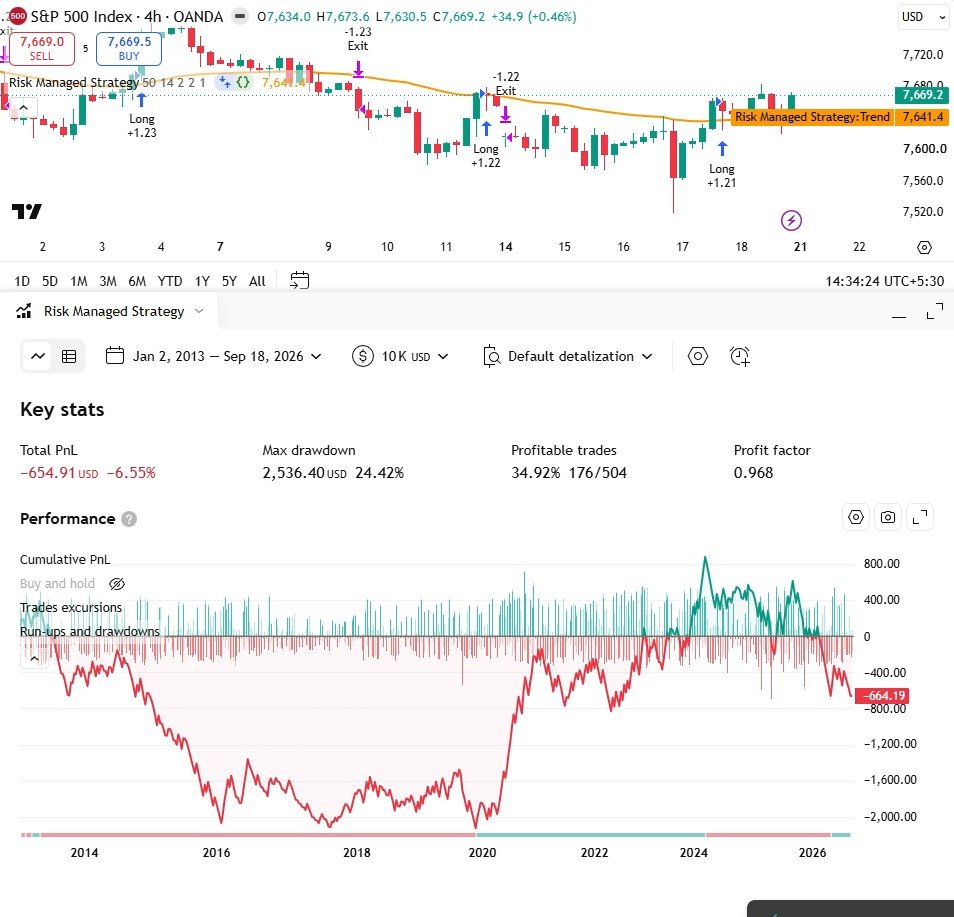Viewport: 954px width, 917px height.
Task: Click the strategy tester chart icon
Action: 24,311
